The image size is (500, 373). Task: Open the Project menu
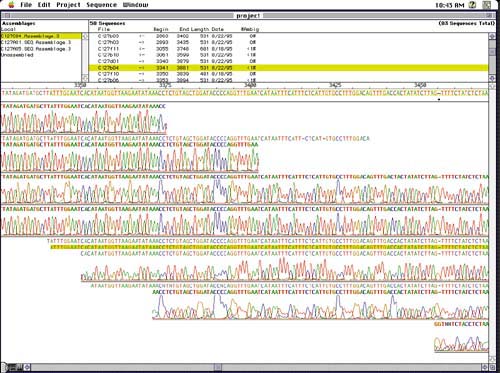68,5
